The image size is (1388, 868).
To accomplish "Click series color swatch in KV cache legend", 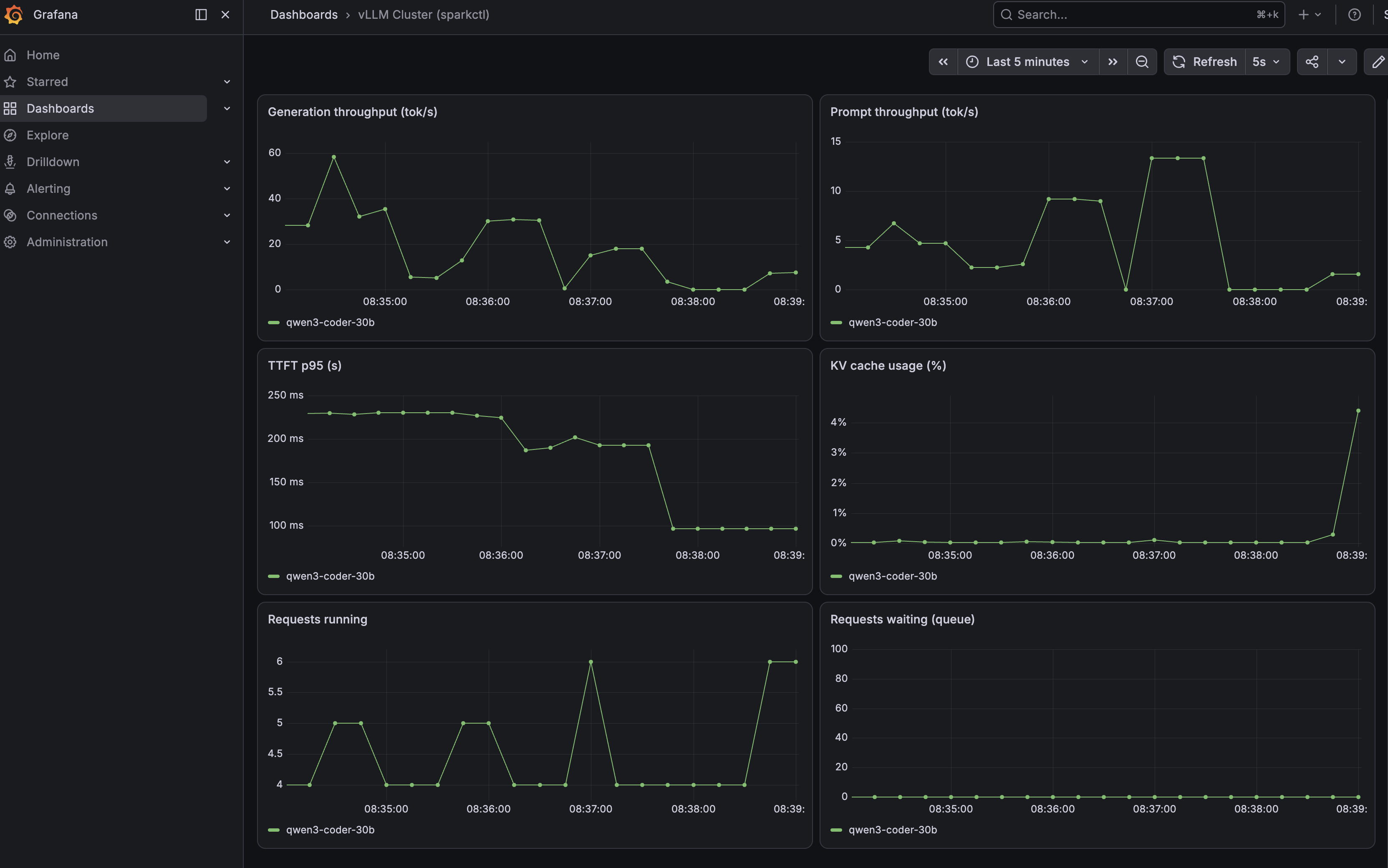I will (x=836, y=576).
